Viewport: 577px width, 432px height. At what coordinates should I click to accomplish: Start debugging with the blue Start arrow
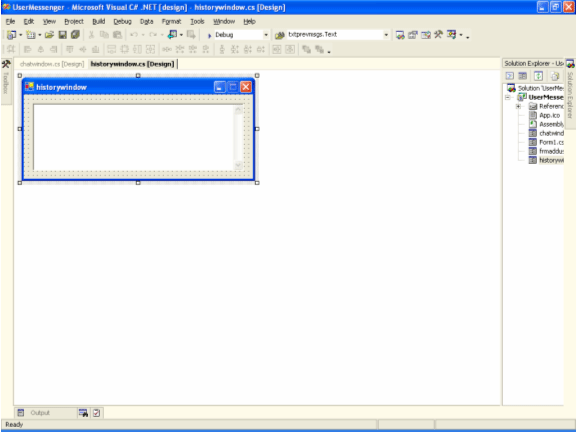tap(209, 35)
